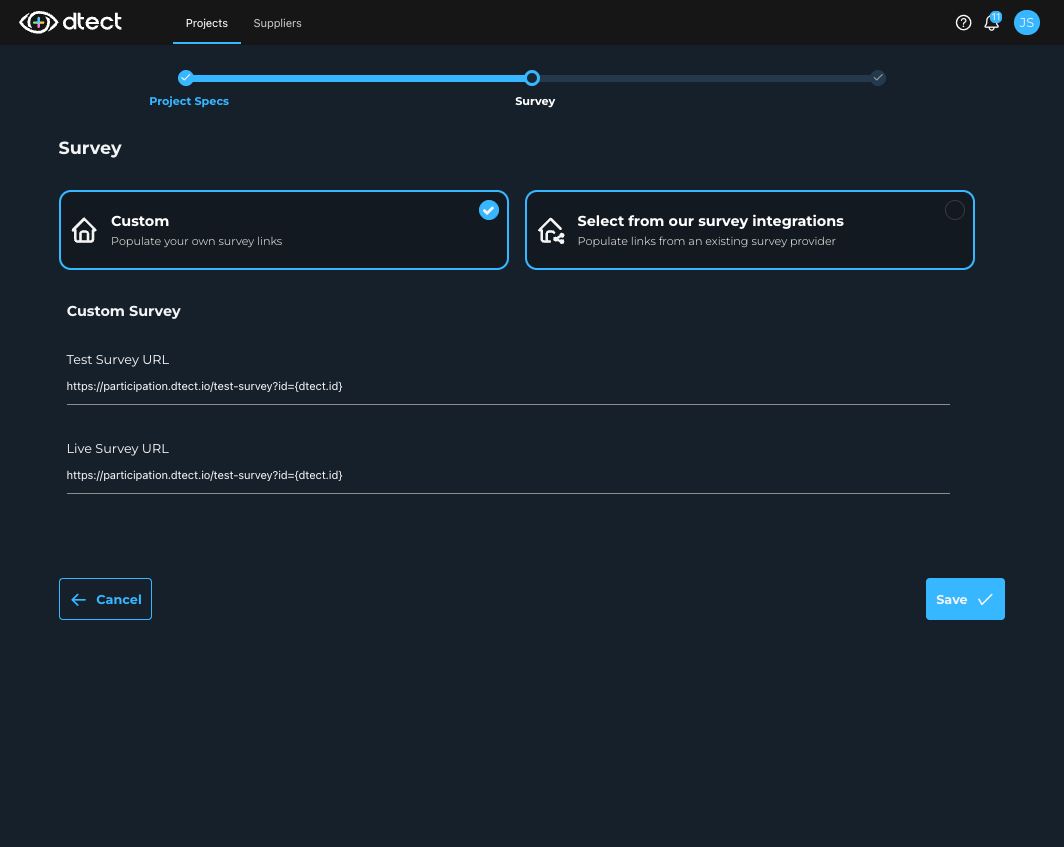This screenshot has width=1064, height=847.
Task: Click the checkmark inside the Save button
Action: (985, 599)
